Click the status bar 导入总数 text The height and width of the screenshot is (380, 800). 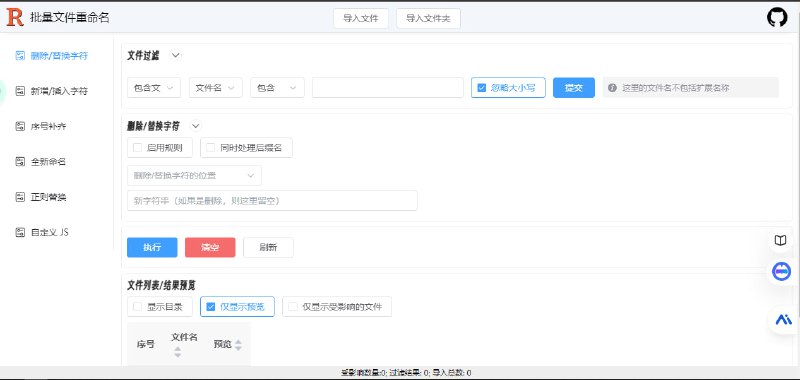(452, 373)
